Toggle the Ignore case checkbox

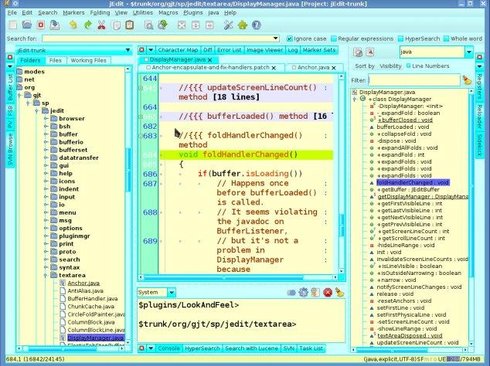pos(290,39)
